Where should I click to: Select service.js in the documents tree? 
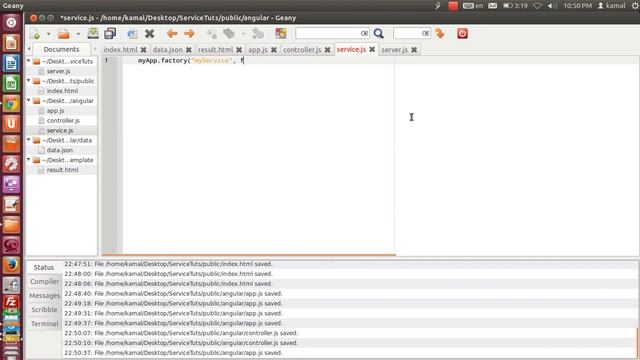tap(60, 130)
